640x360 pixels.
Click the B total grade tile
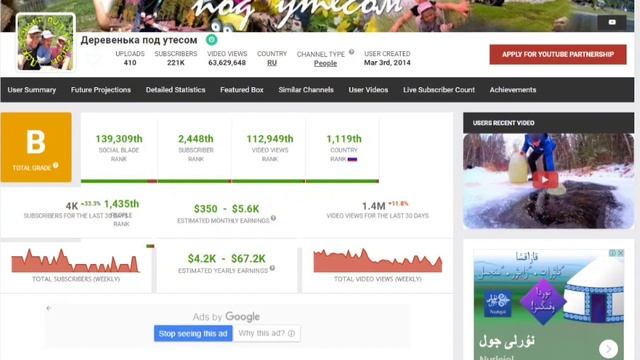click(x=36, y=147)
